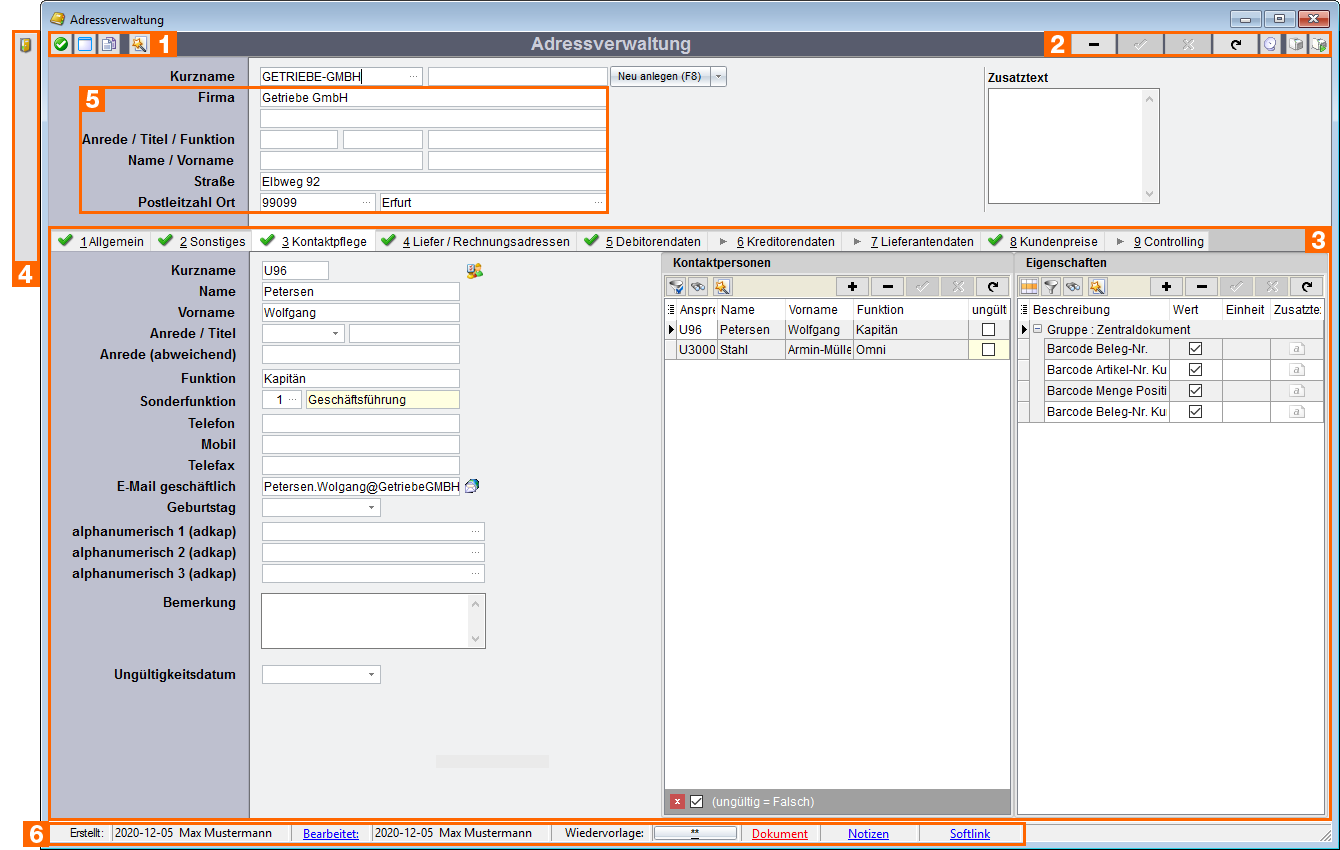Viewport: 1340px width, 850px height.
Task: Switch to 2 Sonstiges tab
Action: (x=202, y=241)
